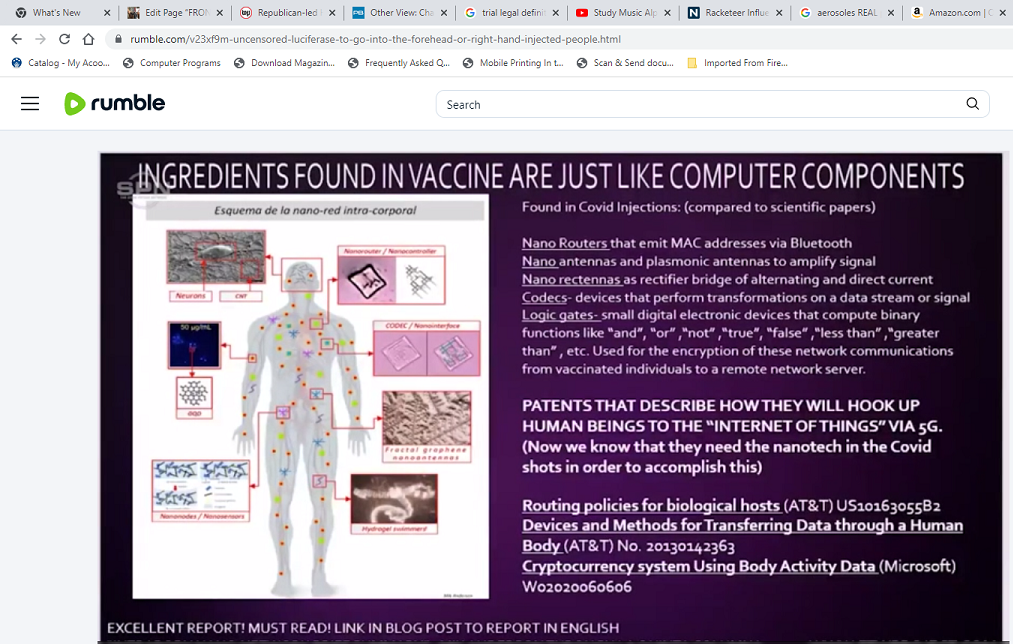Close the Study Music Alpha tab

click(667, 13)
